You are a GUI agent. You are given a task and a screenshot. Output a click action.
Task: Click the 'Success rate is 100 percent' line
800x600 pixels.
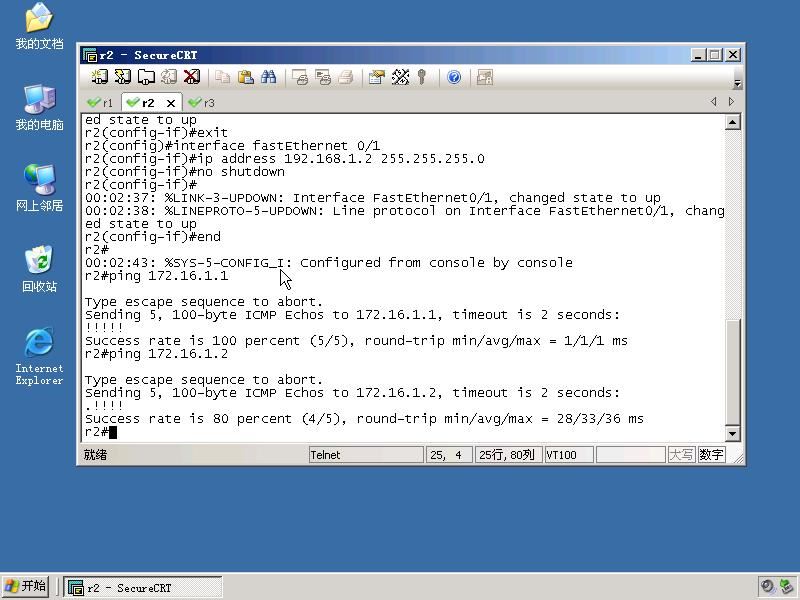[x=356, y=341]
